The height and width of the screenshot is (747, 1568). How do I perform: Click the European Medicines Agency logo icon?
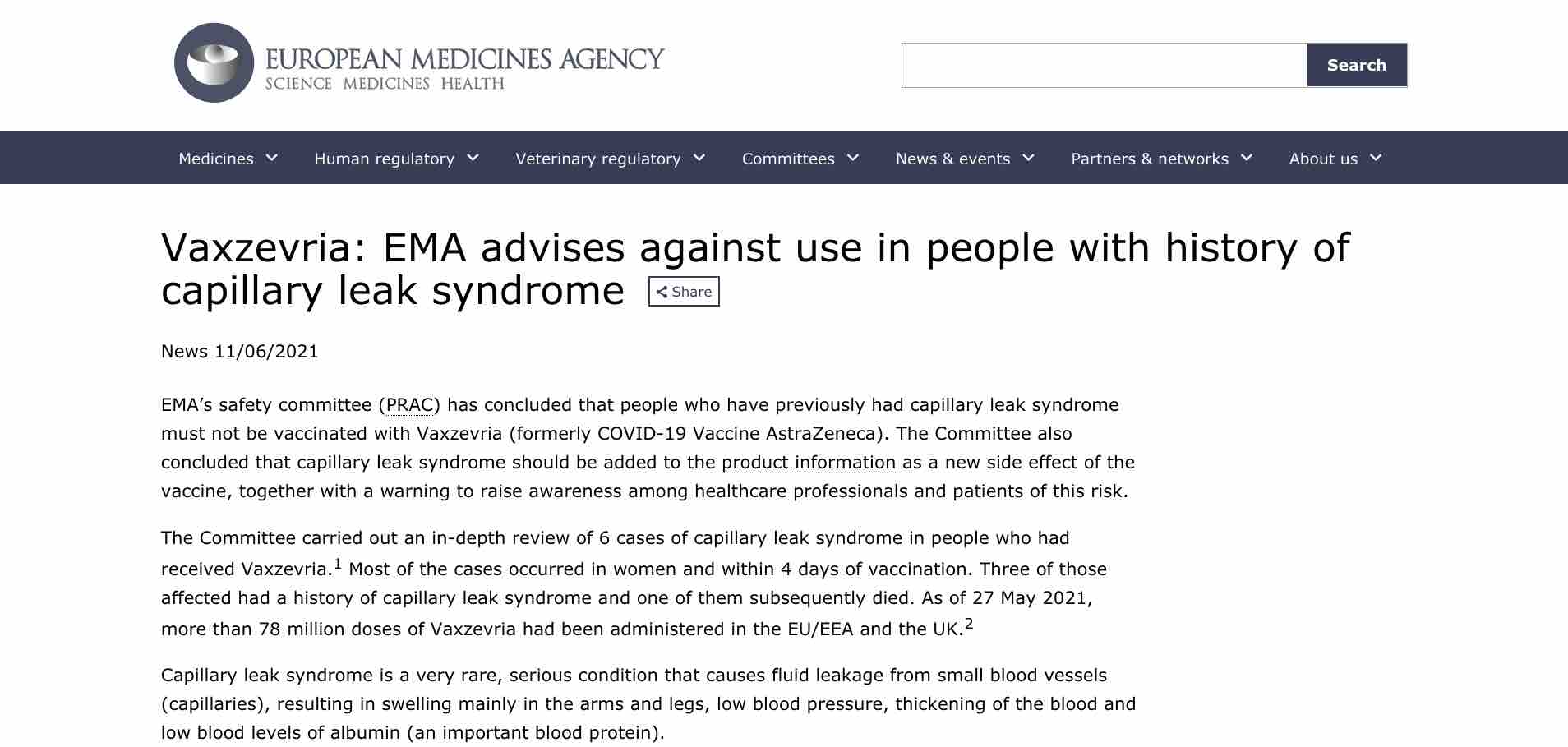coord(214,62)
